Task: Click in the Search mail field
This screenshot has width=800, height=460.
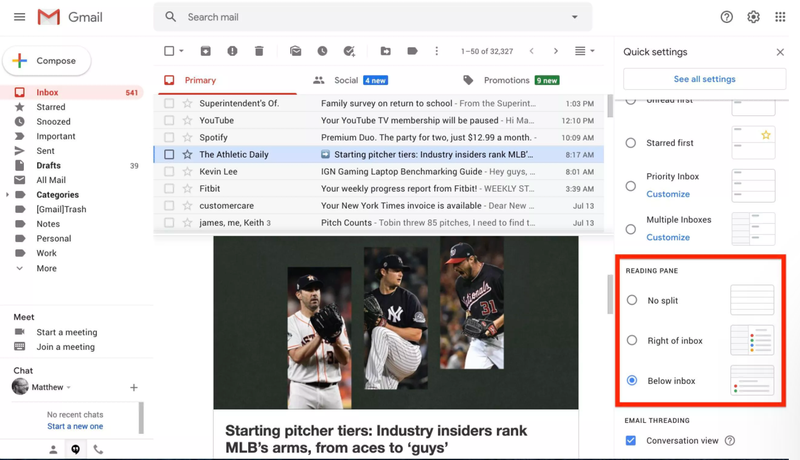Action: point(370,17)
